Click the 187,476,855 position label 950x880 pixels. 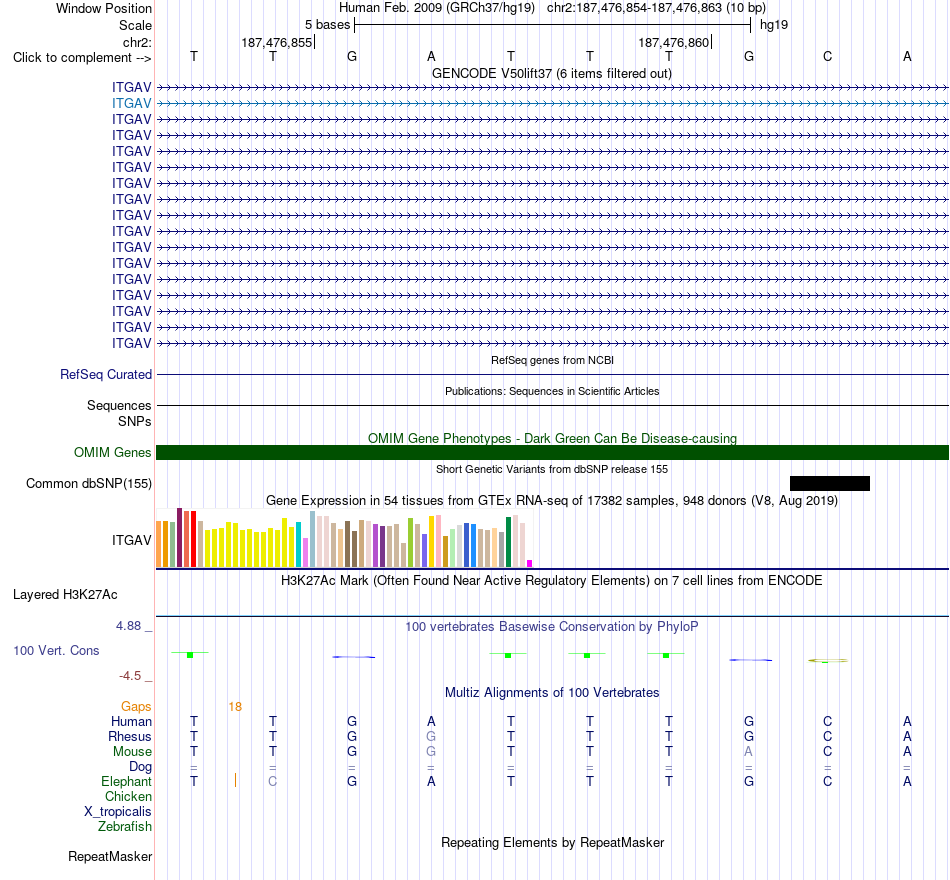tap(277, 42)
